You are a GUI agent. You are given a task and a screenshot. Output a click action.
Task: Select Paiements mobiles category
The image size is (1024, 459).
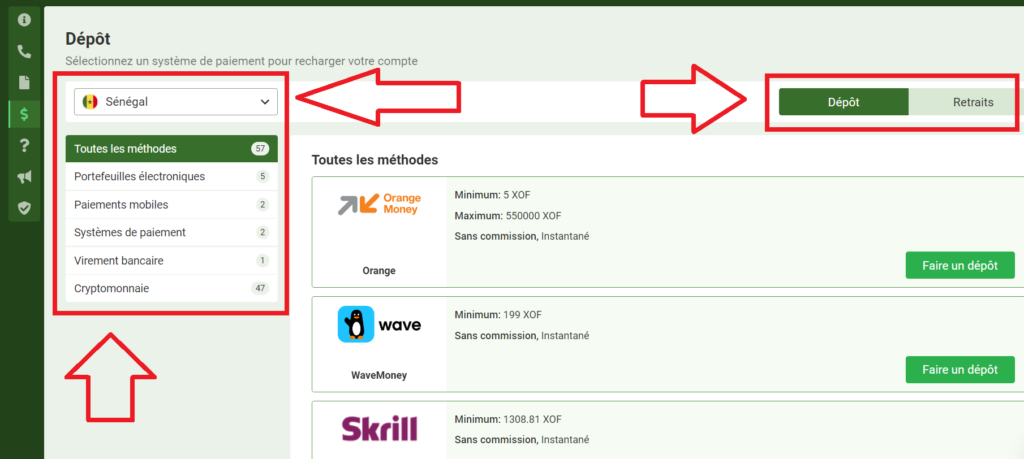coord(172,204)
